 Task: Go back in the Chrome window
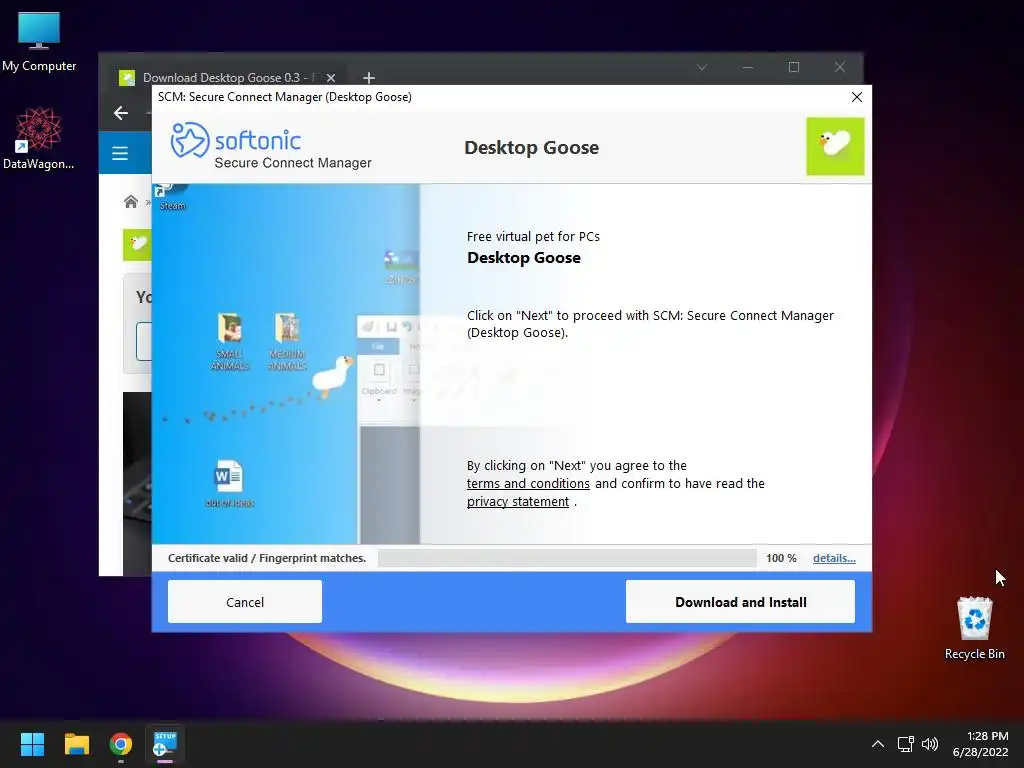click(x=121, y=113)
